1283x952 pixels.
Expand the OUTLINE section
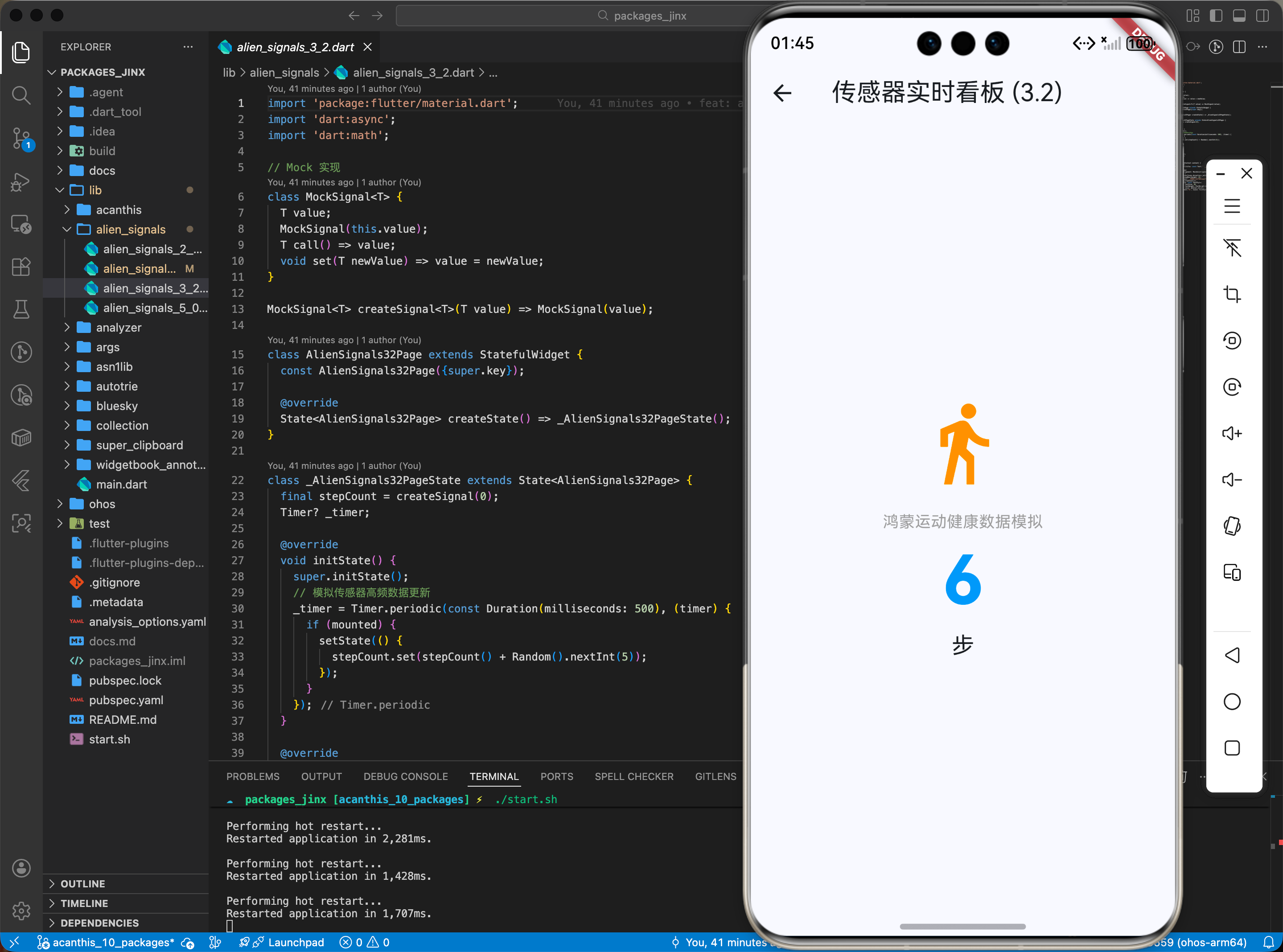pyautogui.click(x=82, y=883)
